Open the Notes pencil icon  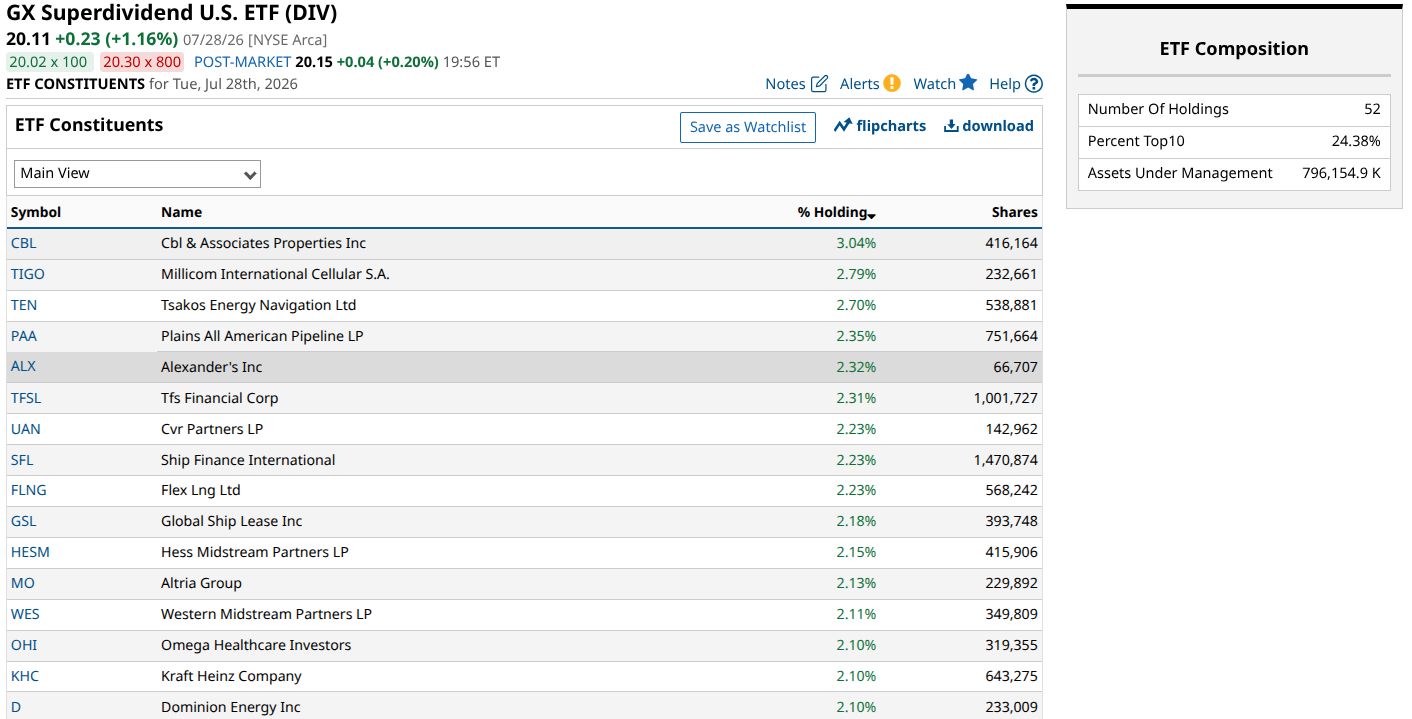point(819,84)
